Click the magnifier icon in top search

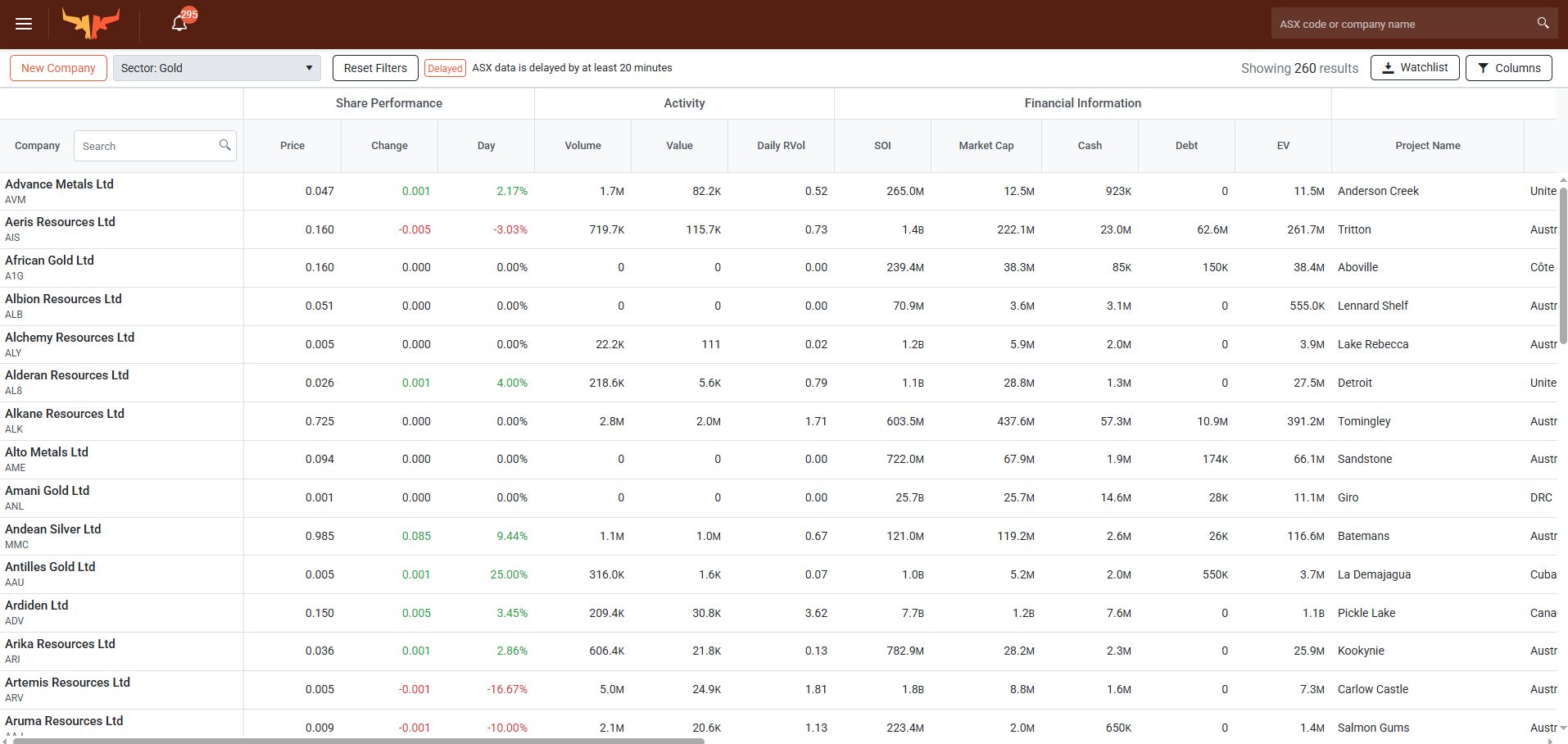tap(1543, 24)
